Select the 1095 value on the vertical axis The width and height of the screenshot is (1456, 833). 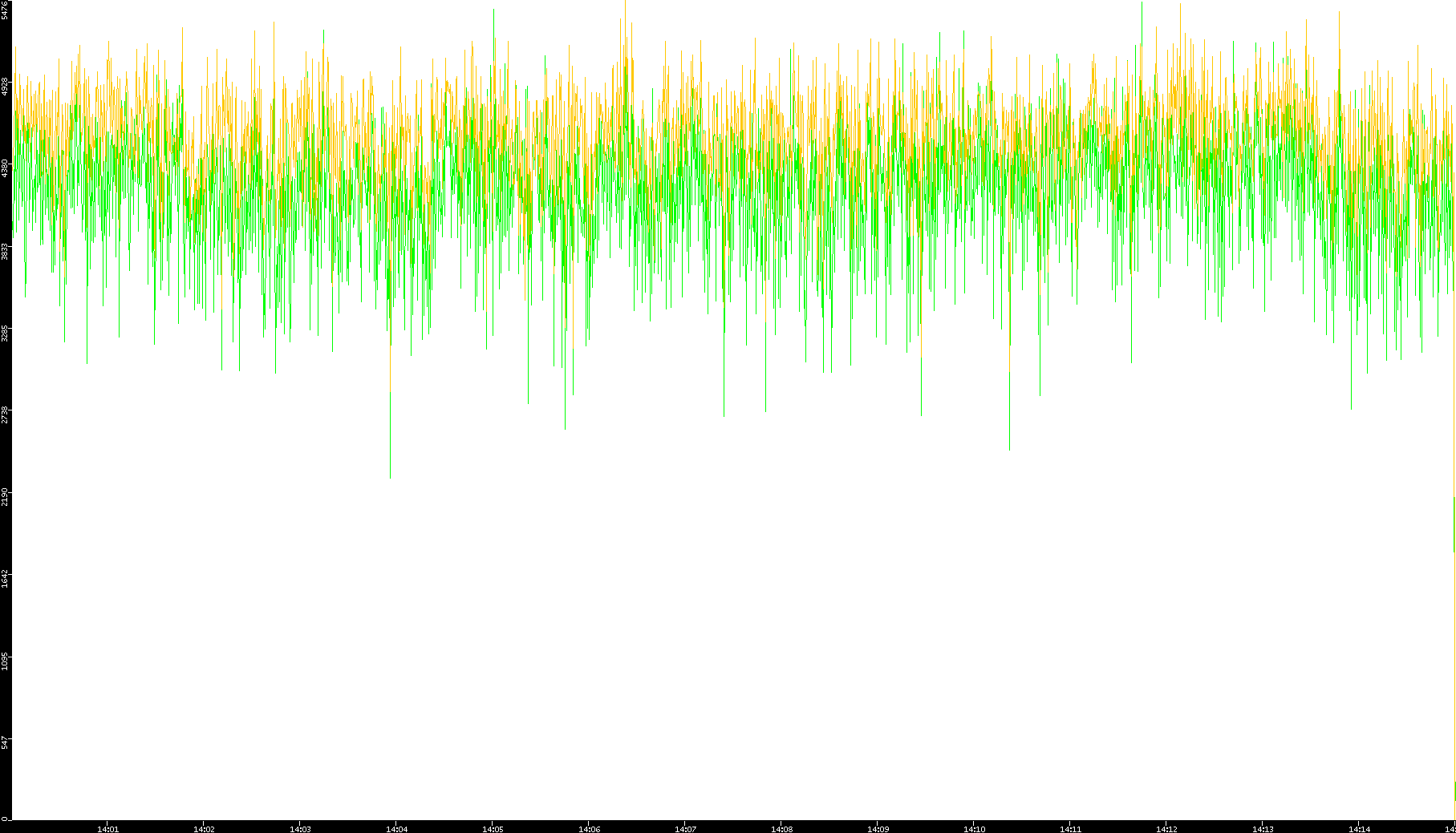point(5,661)
